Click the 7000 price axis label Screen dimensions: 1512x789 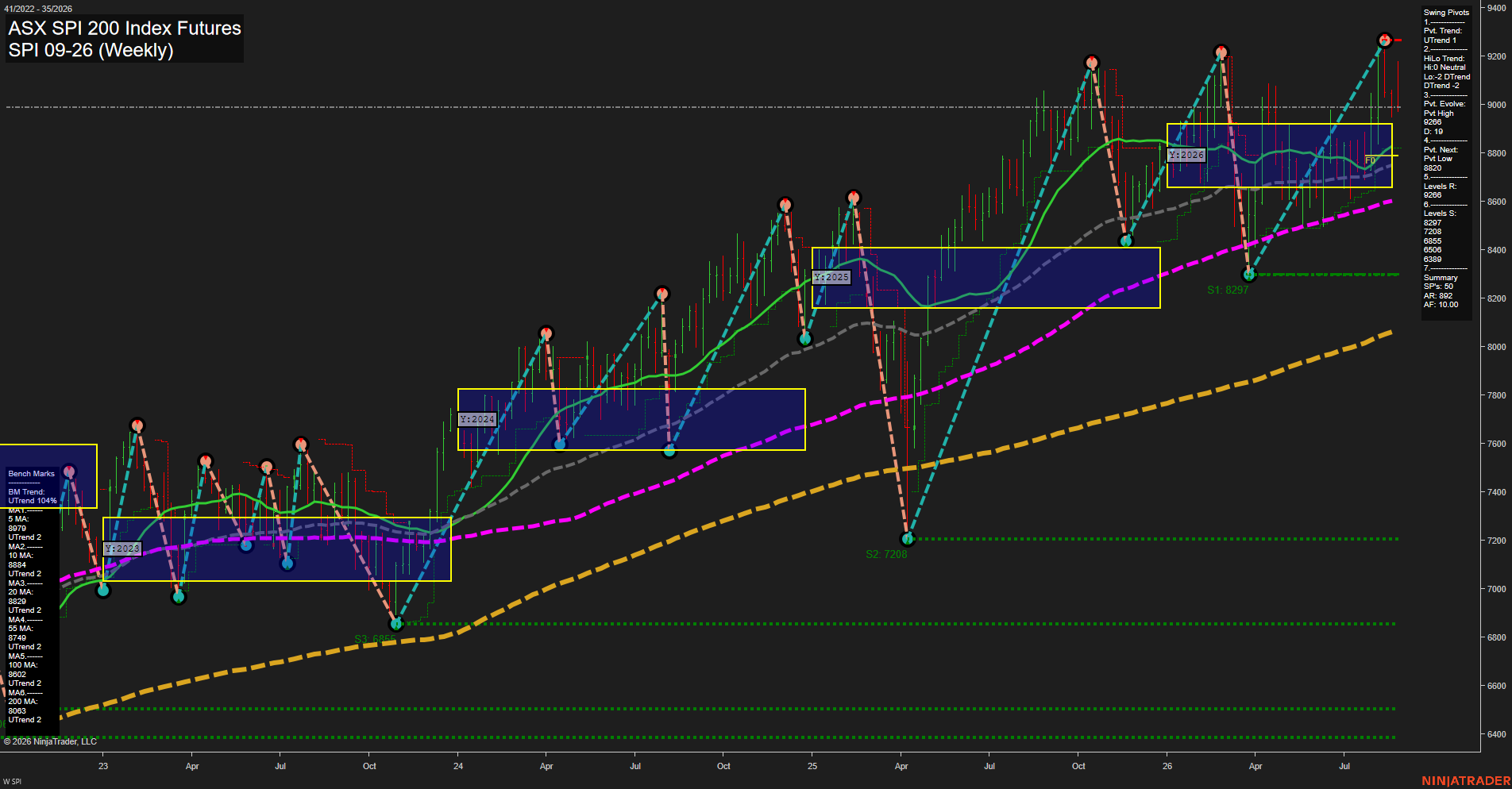point(1496,589)
